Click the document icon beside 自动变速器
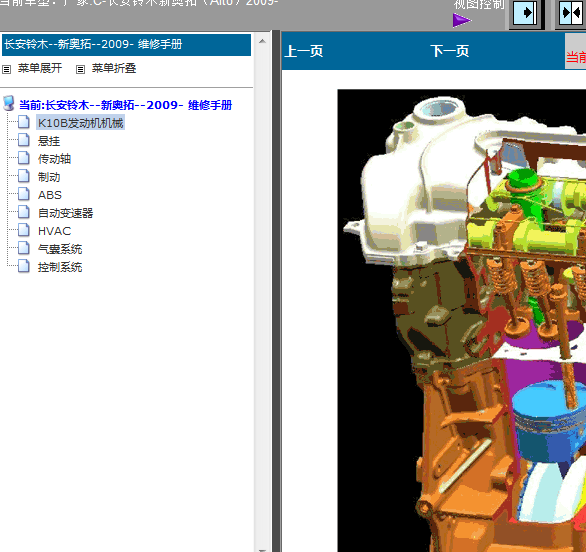 pyautogui.click(x=24, y=212)
